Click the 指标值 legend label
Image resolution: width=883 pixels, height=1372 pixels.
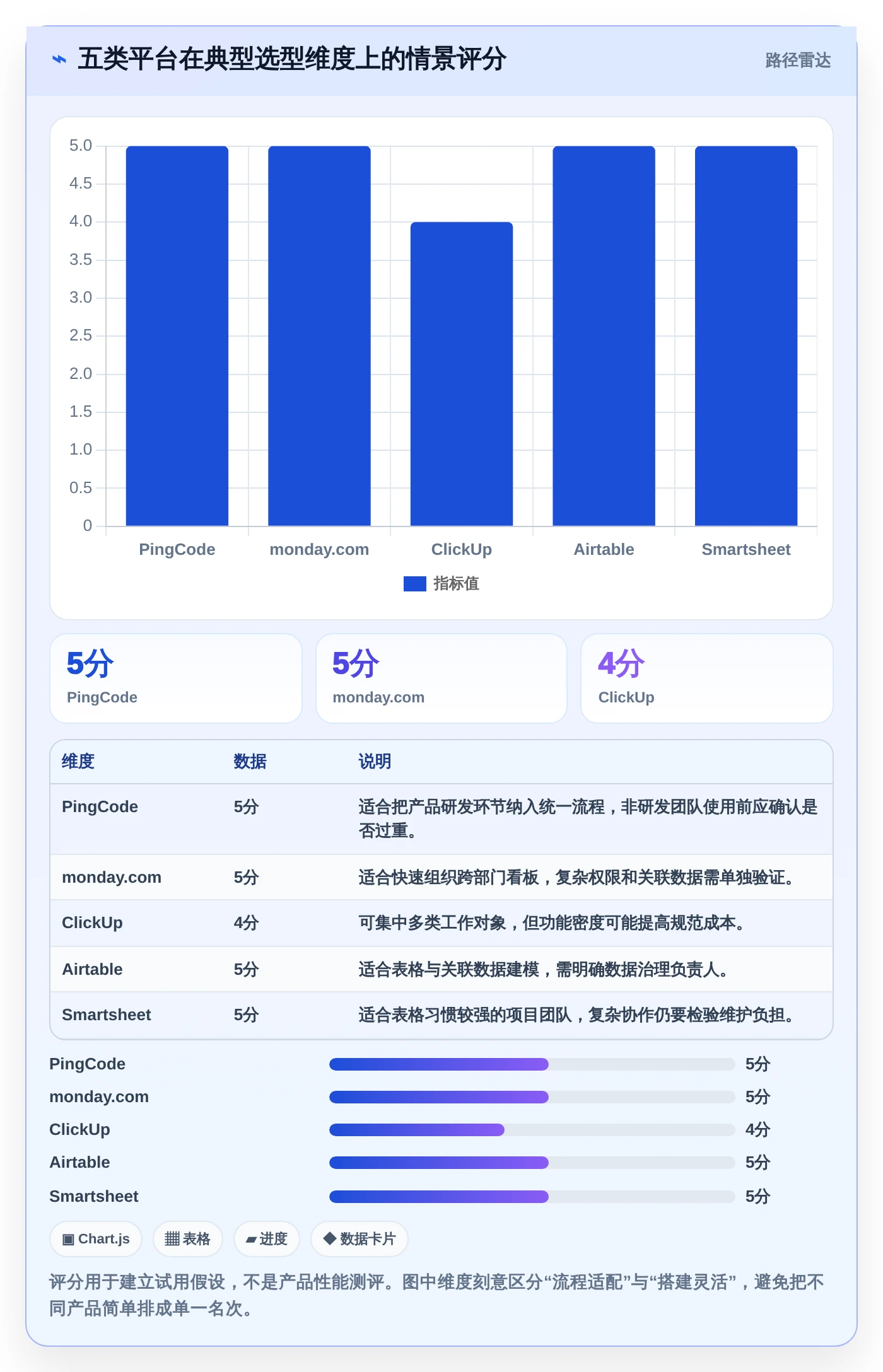tap(457, 584)
